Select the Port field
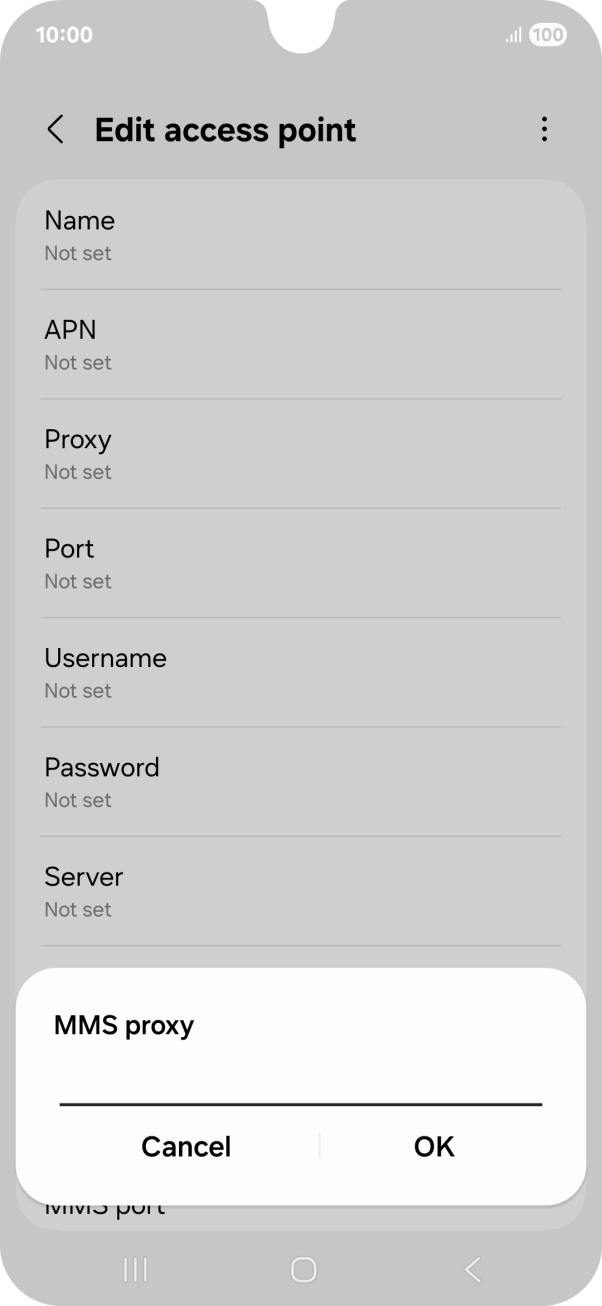 (x=300, y=562)
